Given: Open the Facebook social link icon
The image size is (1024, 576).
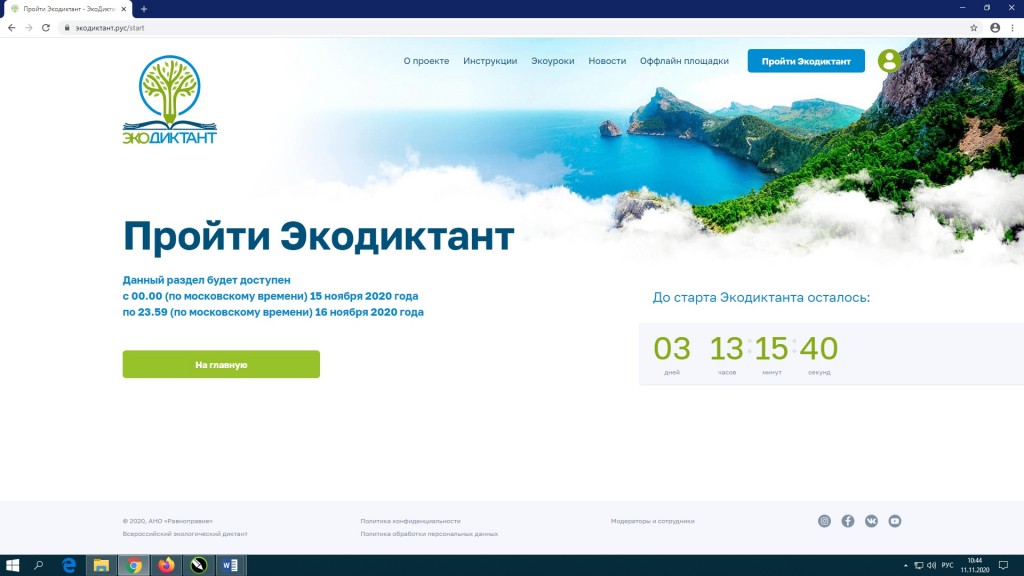Looking at the screenshot, I should click(x=848, y=521).
